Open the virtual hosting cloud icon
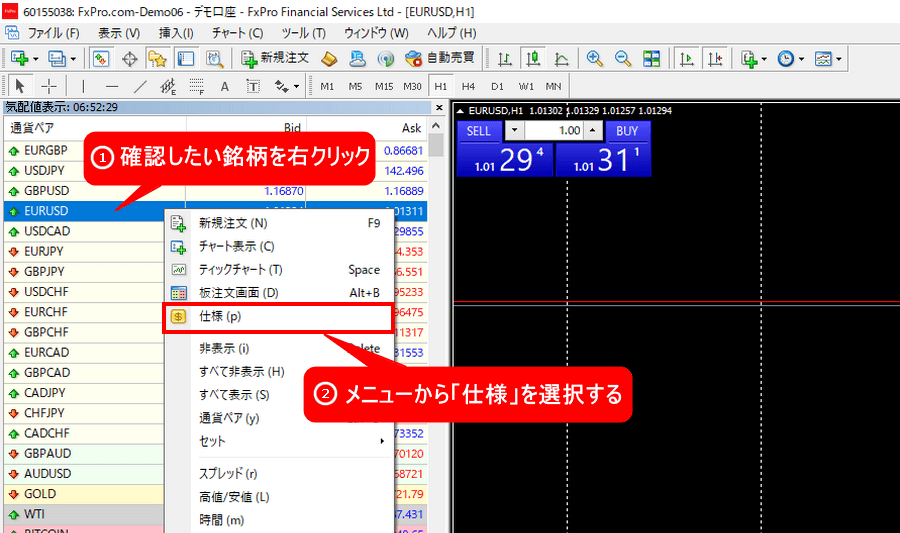This screenshot has width=900, height=533. pos(357,59)
